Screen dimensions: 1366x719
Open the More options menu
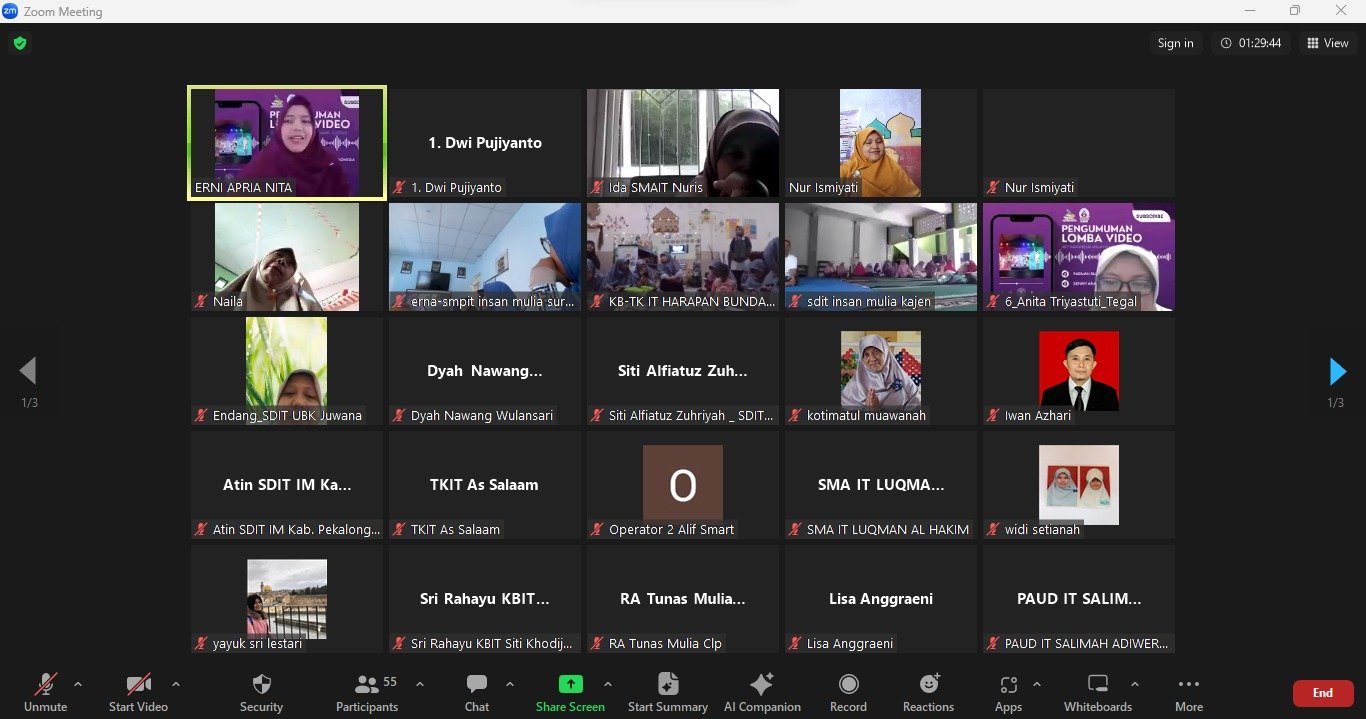(1188, 685)
